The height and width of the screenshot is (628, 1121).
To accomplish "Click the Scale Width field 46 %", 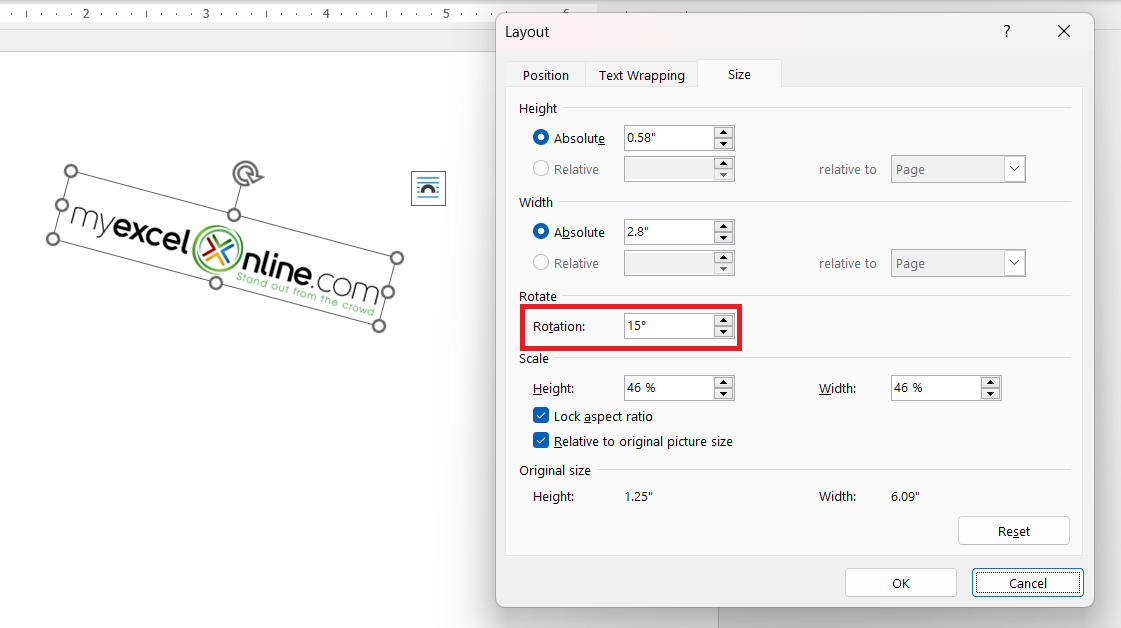I will tap(935, 388).
